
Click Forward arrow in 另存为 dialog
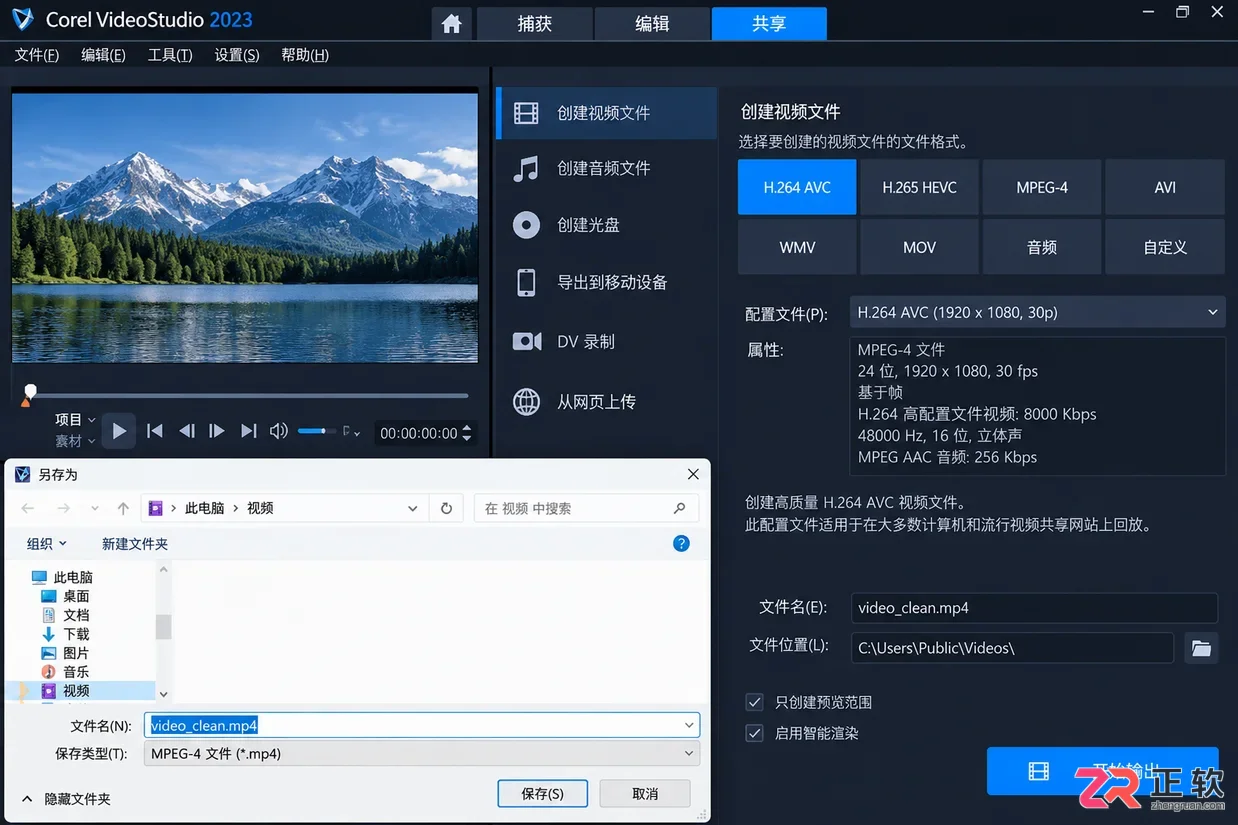(63, 508)
